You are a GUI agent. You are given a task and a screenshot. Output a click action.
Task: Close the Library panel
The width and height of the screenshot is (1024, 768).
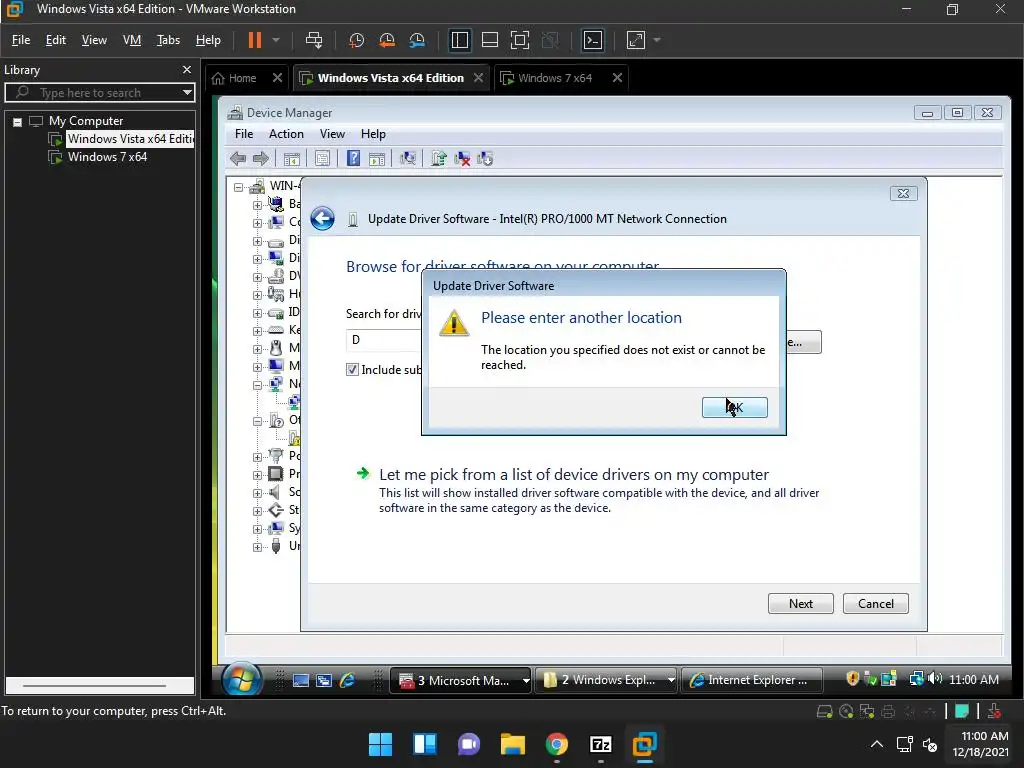click(187, 69)
